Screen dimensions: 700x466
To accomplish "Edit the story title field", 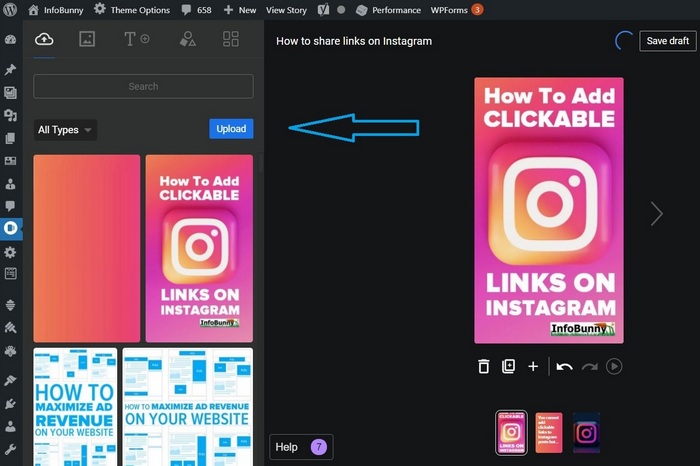I will [x=354, y=41].
